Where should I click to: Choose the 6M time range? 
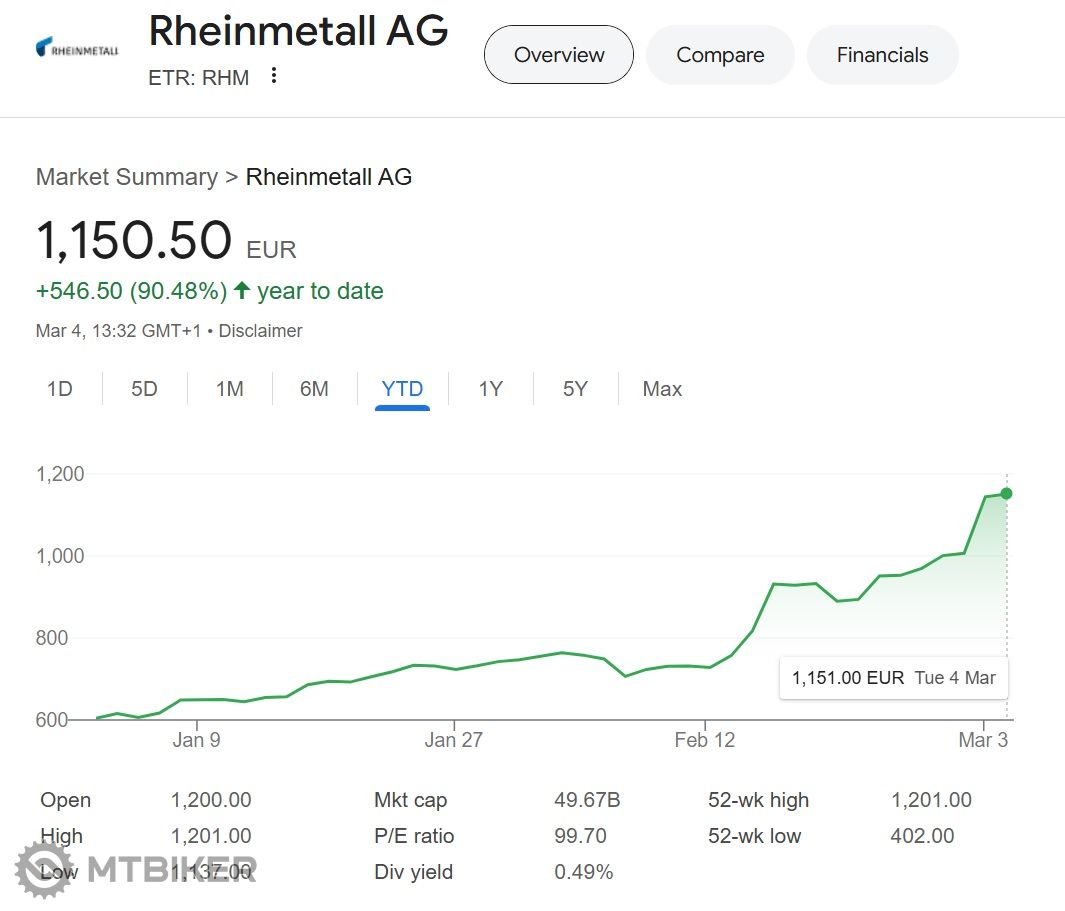[x=314, y=389]
